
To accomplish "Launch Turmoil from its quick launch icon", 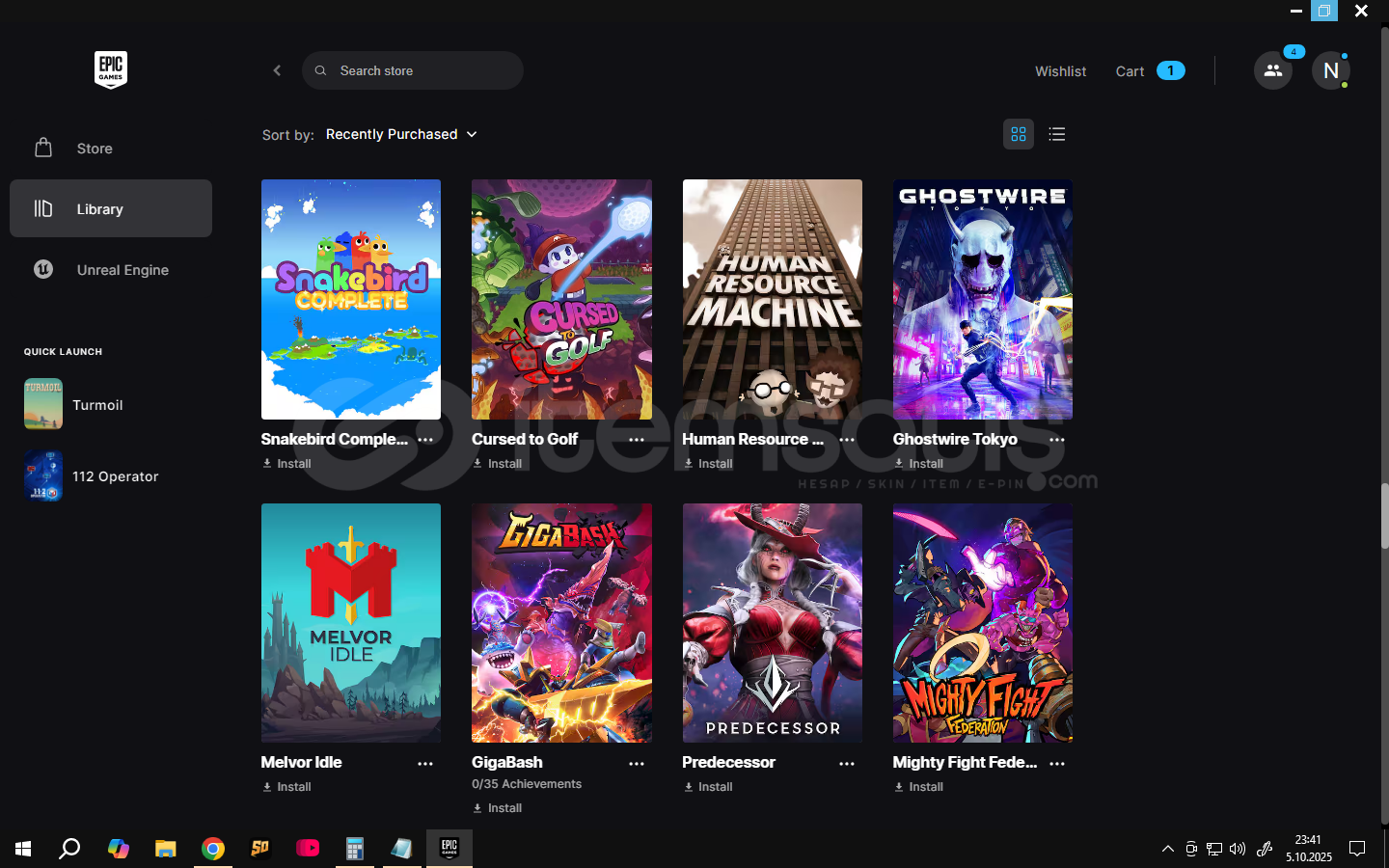I will click(43, 404).
